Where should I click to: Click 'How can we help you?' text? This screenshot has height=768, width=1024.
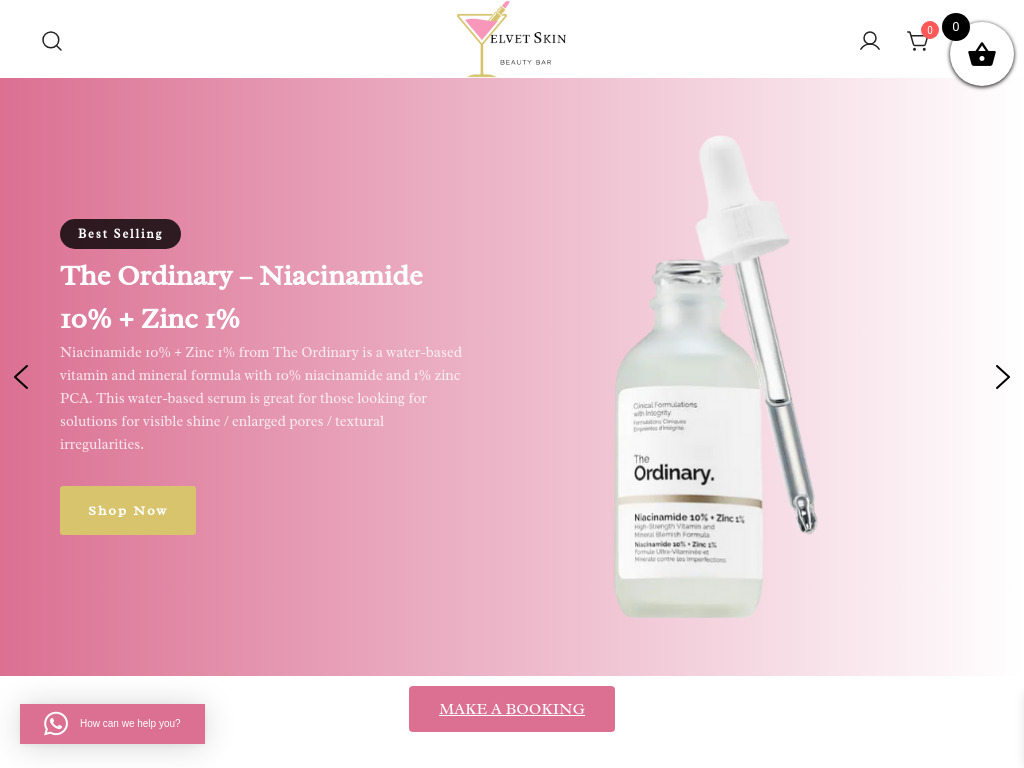(x=130, y=723)
